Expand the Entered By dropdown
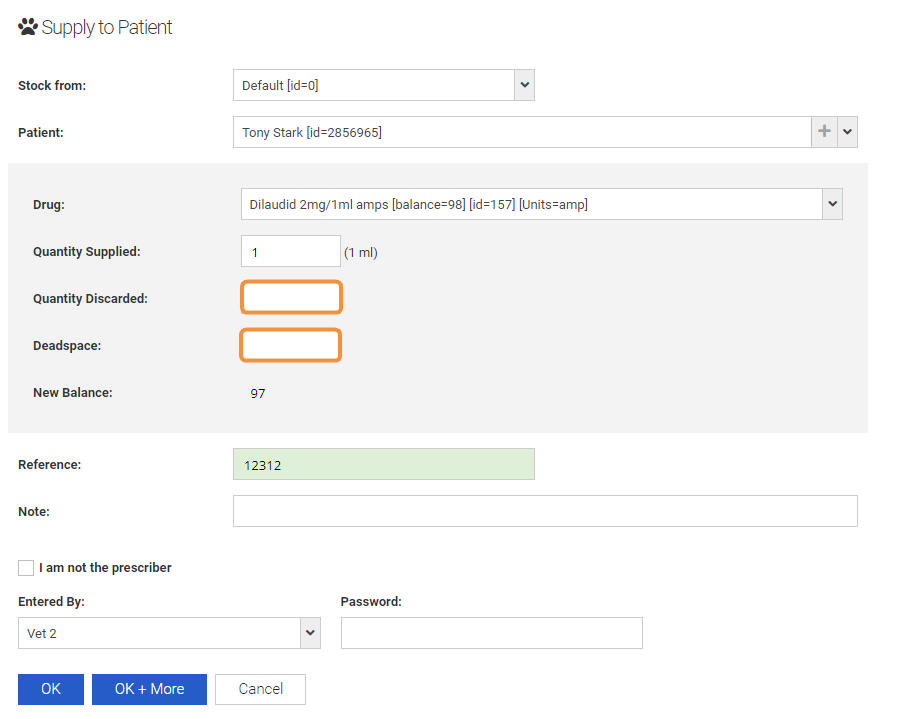The width and height of the screenshot is (906, 719). coord(310,633)
